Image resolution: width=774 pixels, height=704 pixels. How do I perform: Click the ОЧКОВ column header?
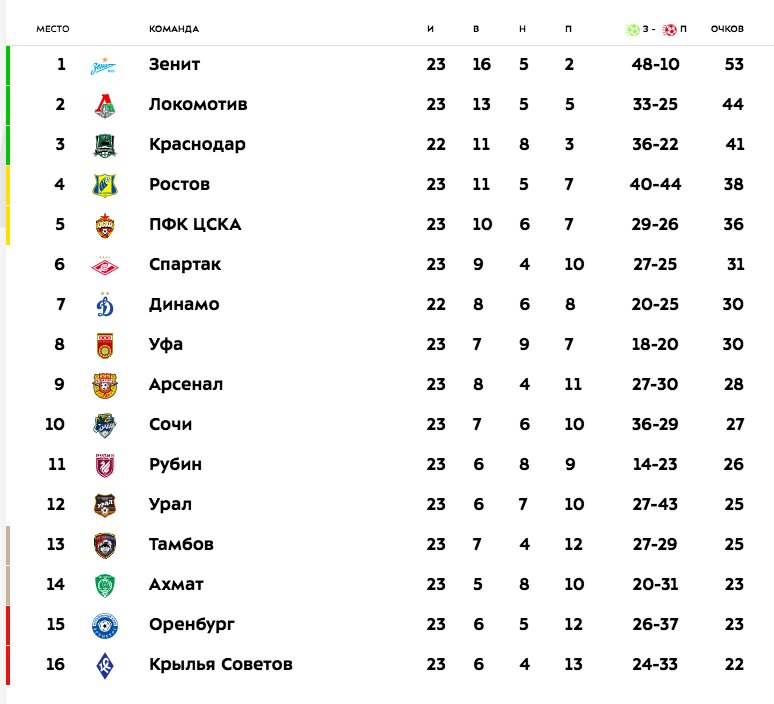(727, 29)
